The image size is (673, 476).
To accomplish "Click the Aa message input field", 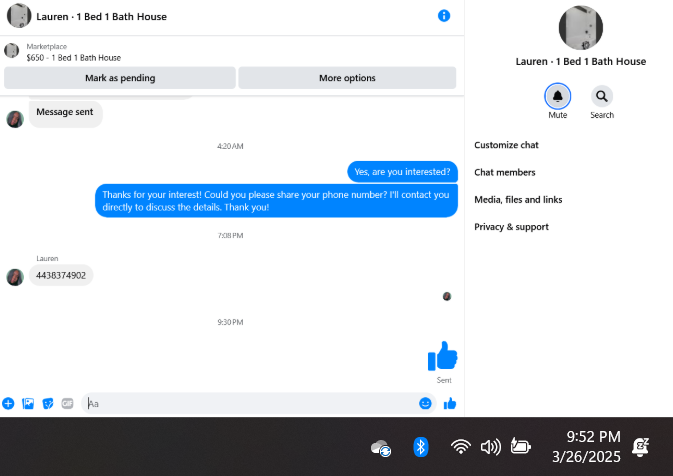I will (251, 403).
